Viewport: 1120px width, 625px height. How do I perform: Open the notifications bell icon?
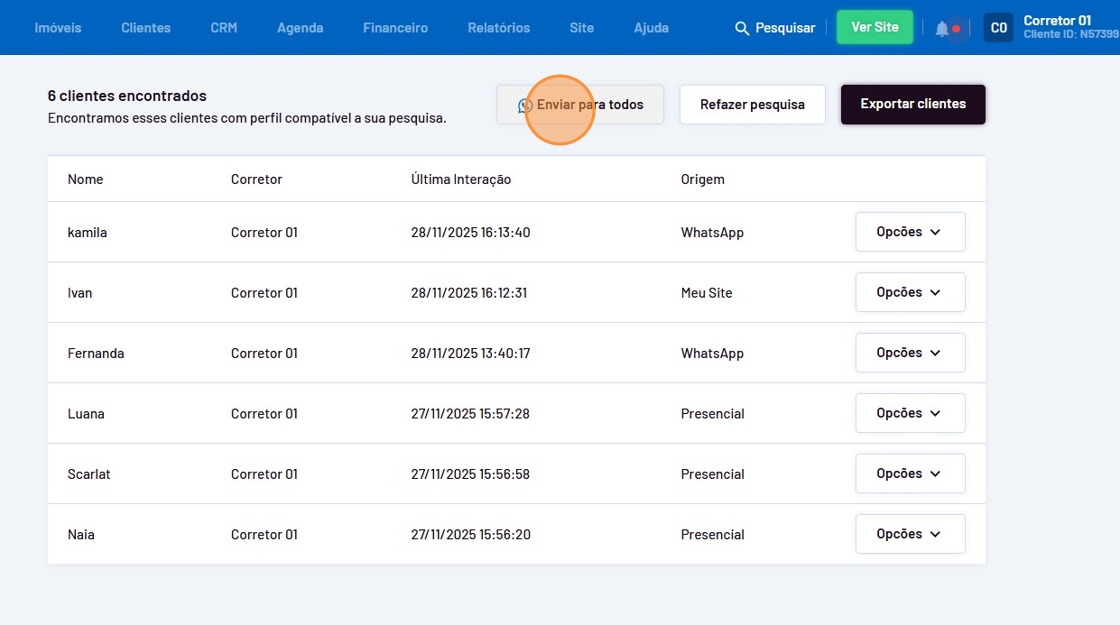(942, 28)
